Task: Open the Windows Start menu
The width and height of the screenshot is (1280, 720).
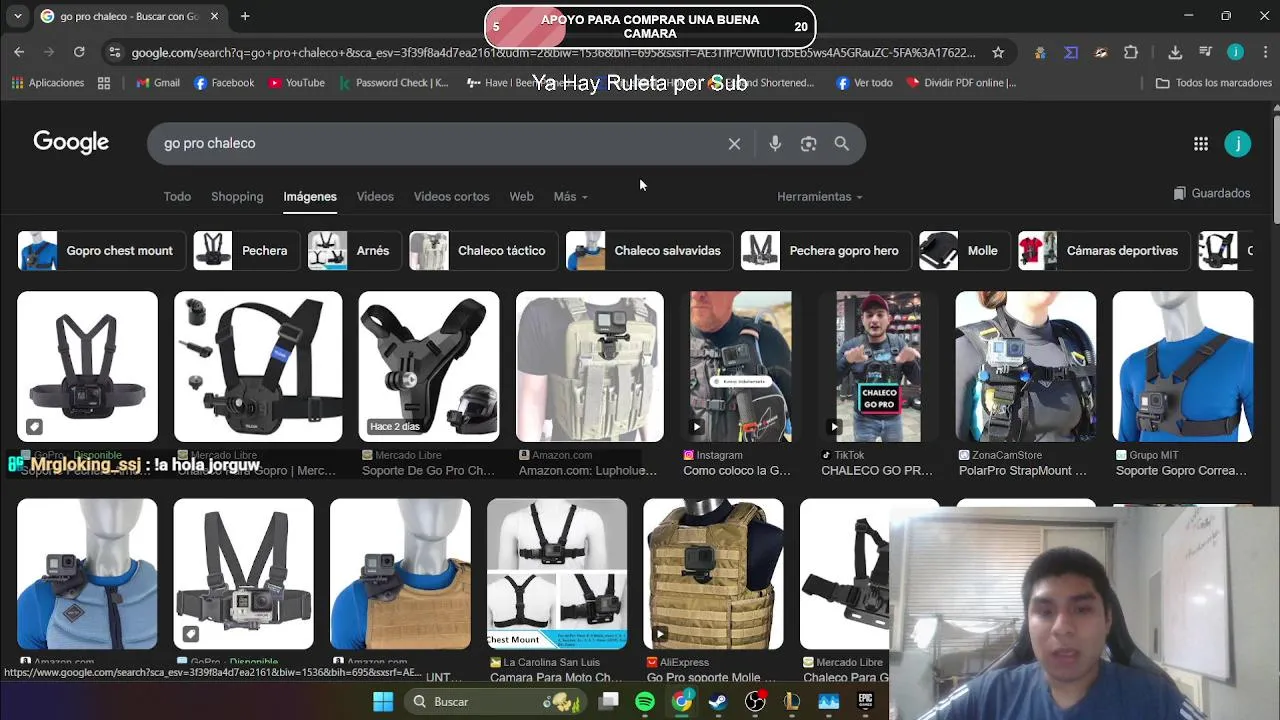Action: click(x=383, y=702)
